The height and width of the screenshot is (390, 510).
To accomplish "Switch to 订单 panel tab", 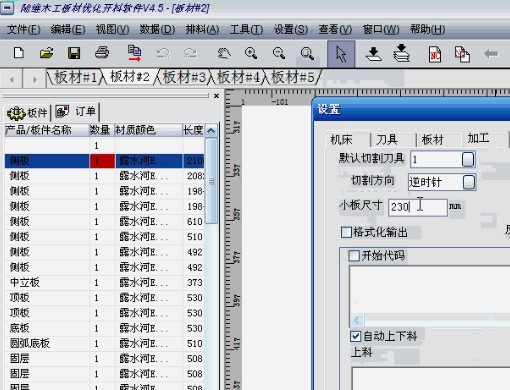I will point(76,111).
